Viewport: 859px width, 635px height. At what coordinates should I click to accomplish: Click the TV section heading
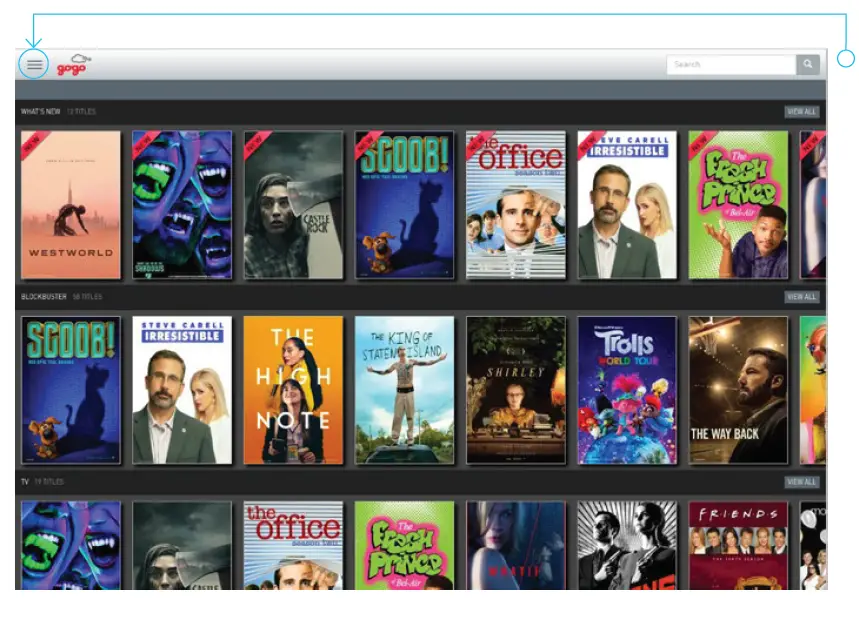tap(25, 482)
